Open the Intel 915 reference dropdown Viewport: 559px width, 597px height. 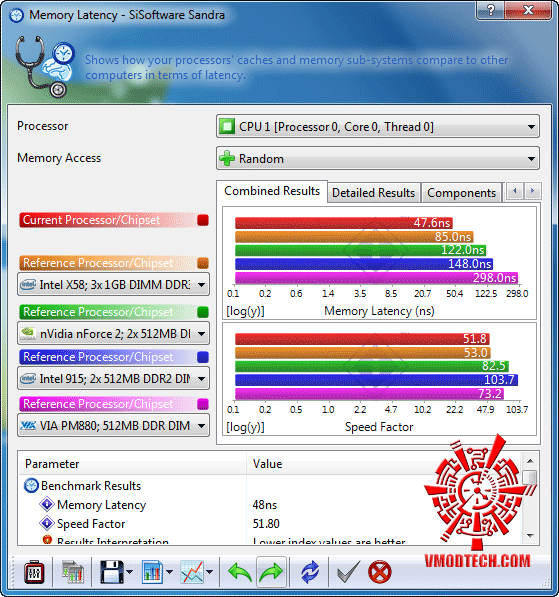113,378
